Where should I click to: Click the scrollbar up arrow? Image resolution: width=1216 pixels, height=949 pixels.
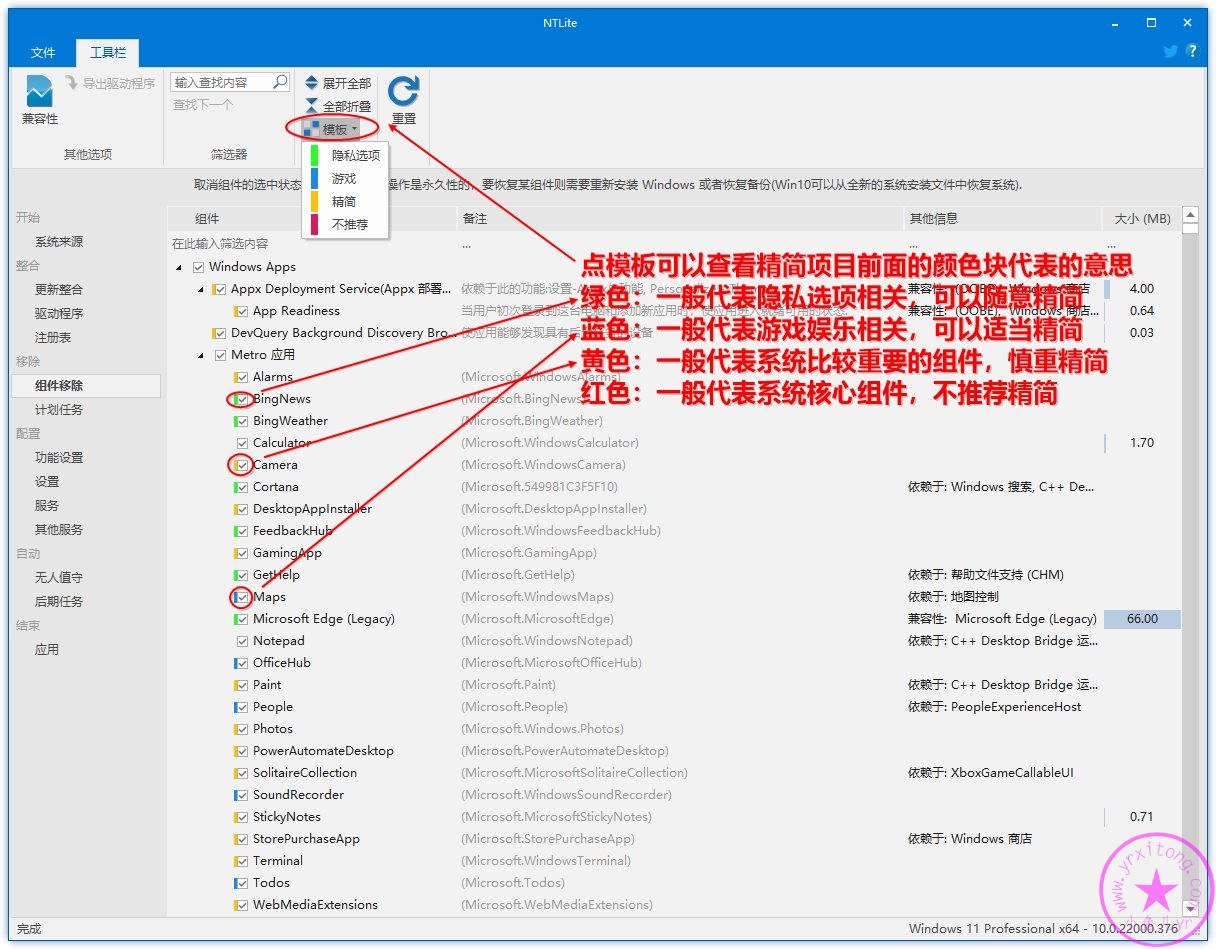(x=1190, y=214)
